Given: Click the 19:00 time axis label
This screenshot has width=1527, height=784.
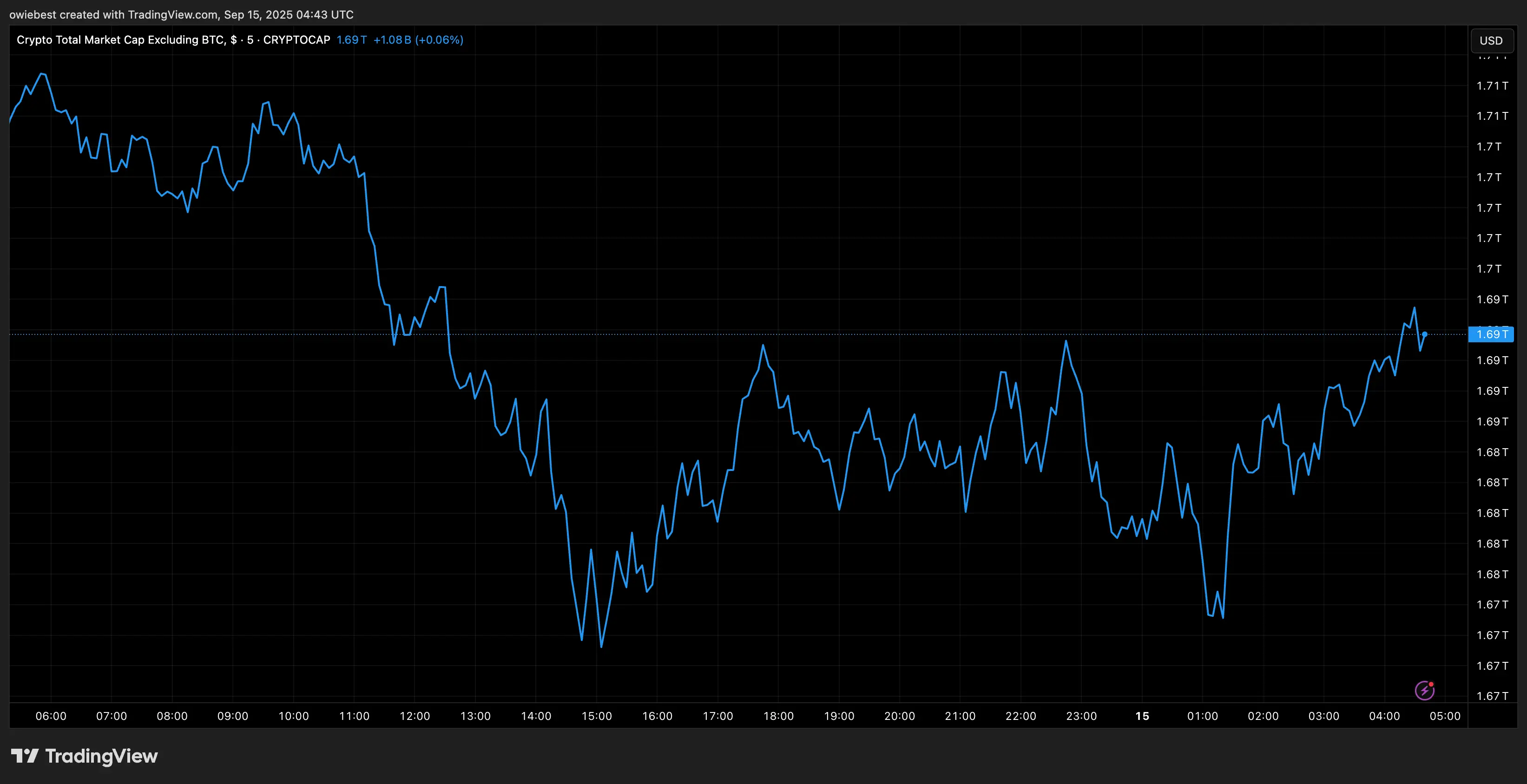Looking at the screenshot, I should click(x=839, y=716).
